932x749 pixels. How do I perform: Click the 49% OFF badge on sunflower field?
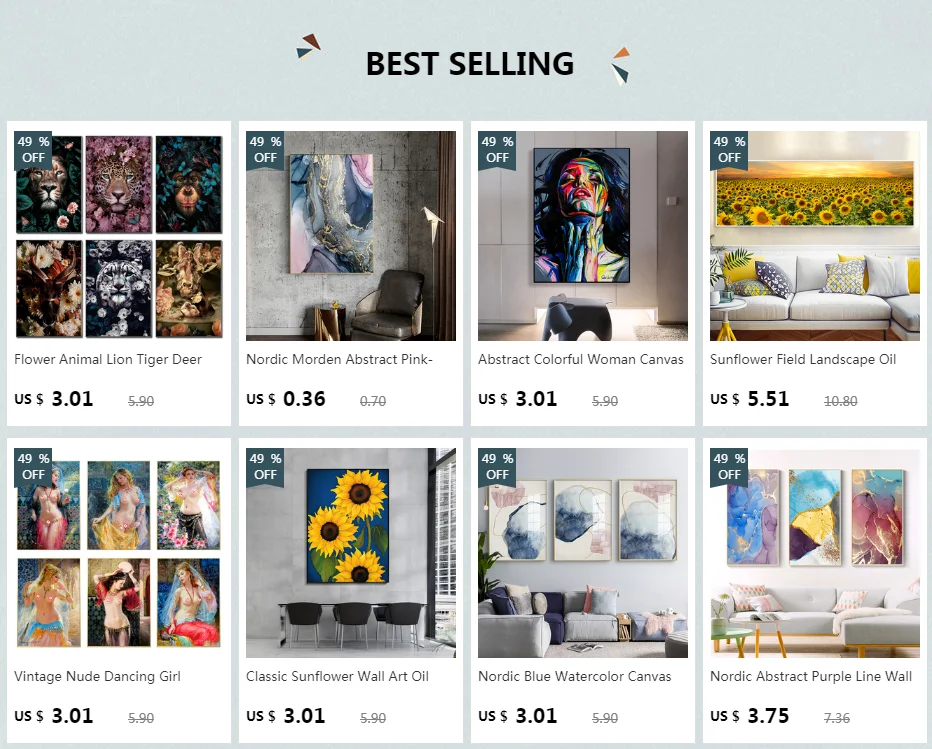[x=729, y=150]
